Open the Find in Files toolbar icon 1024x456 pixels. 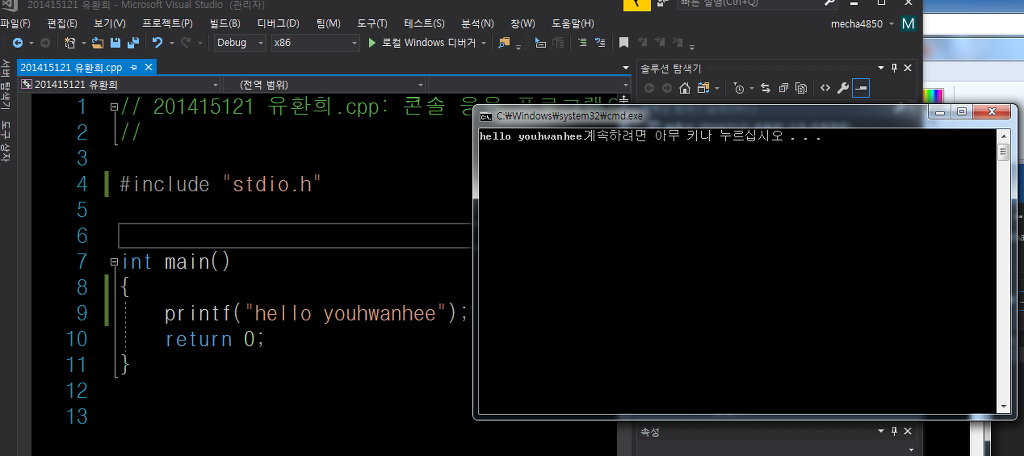pyautogui.click(x=504, y=42)
